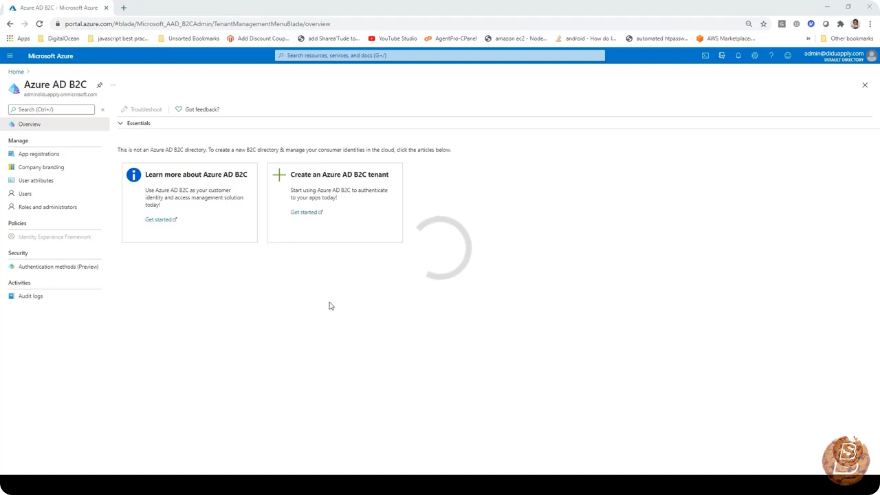Click Get started under Create an Azure AD B2C tenant

(306, 212)
